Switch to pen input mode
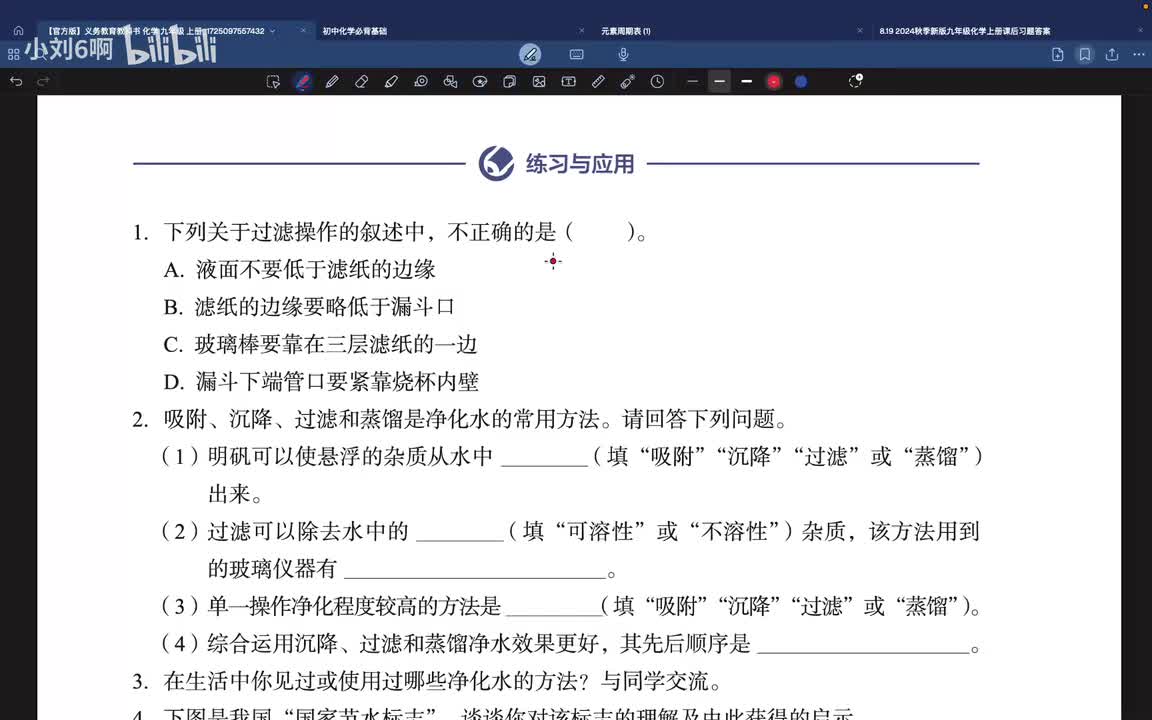 pos(530,54)
